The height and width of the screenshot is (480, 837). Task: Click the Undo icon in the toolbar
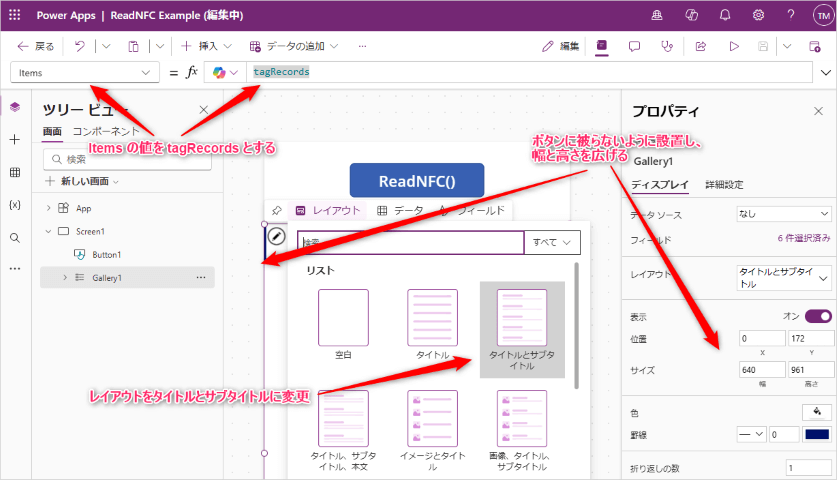(x=79, y=46)
